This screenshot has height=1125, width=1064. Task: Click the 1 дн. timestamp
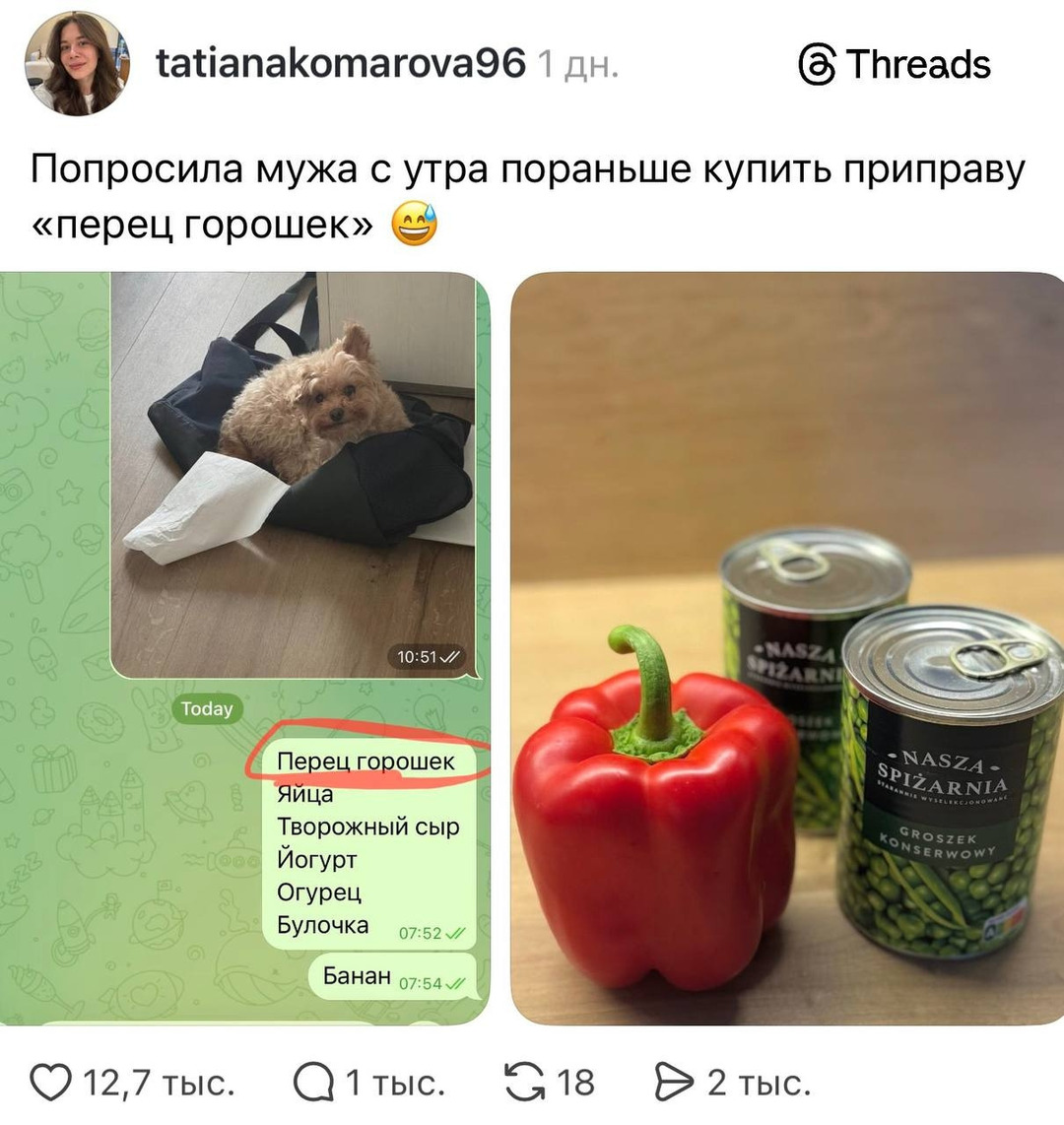pyautogui.click(x=577, y=64)
